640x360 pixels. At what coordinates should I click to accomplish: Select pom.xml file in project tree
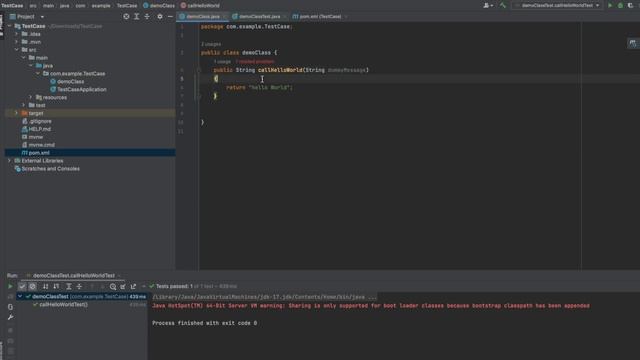pos(39,153)
